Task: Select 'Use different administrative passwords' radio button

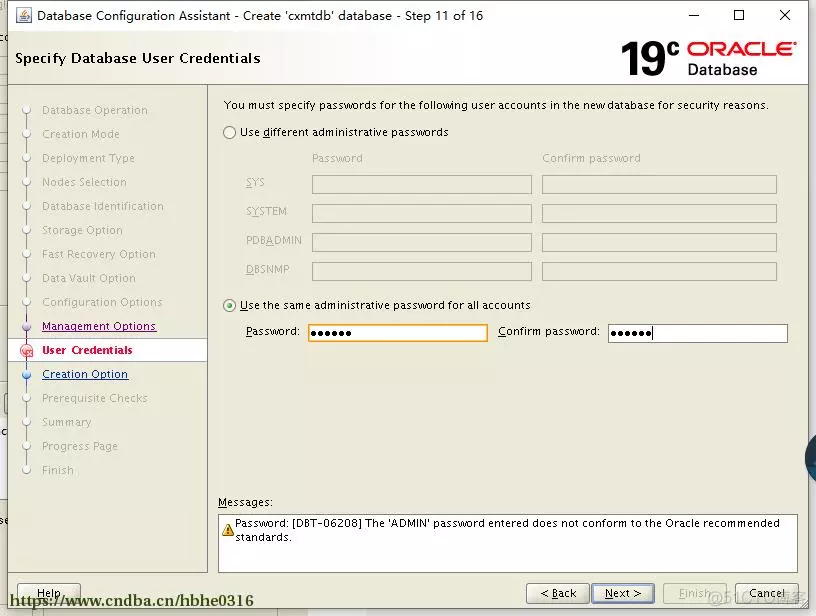Action: click(x=230, y=133)
